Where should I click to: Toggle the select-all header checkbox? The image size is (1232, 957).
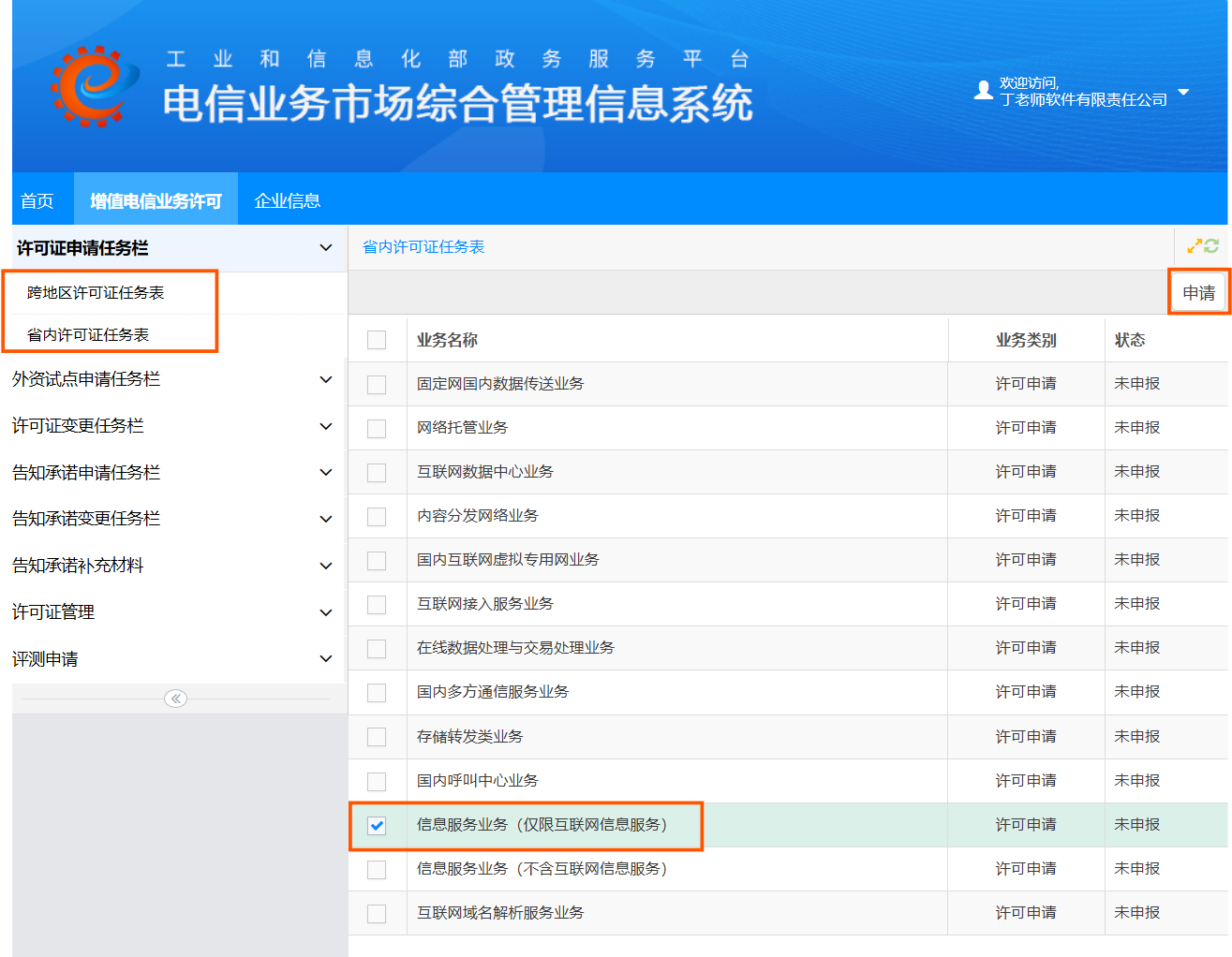click(x=377, y=340)
